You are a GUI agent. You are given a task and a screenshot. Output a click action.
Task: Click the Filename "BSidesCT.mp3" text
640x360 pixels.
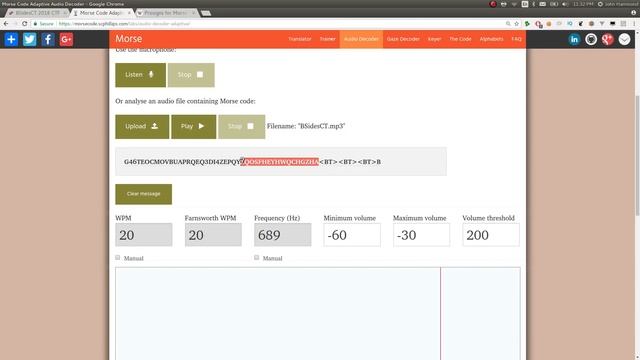point(306,126)
